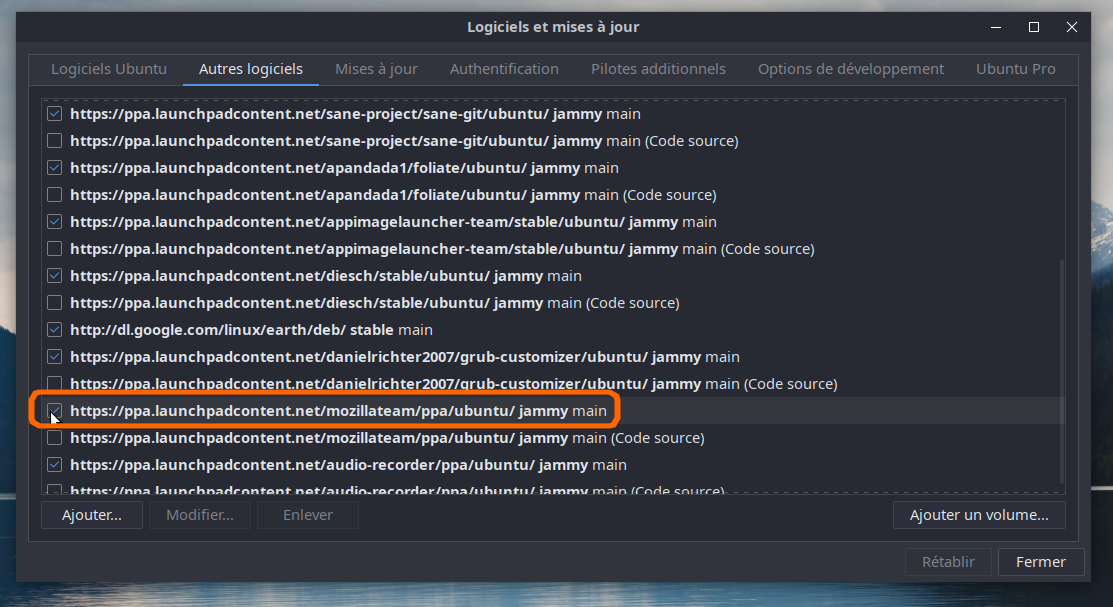Maximize the Logiciels et mises à jour window
The image size is (1113, 607).
click(x=1034, y=27)
